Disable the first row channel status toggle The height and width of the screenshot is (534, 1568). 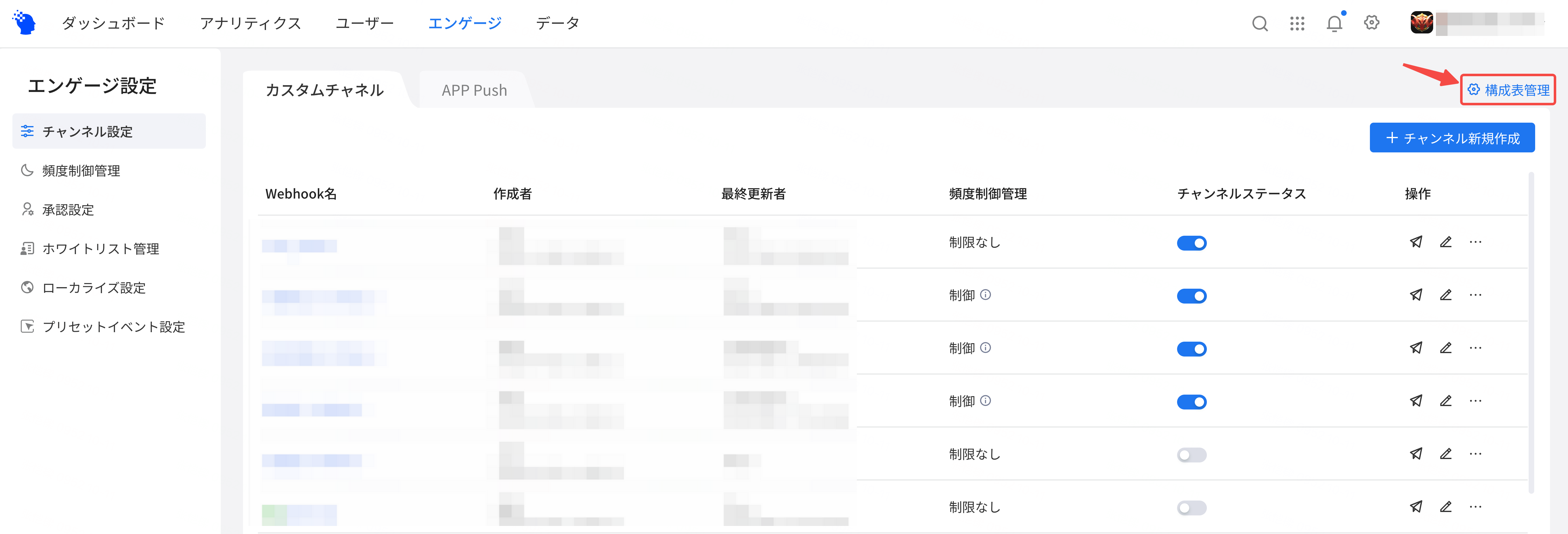click(x=1191, y=243)
